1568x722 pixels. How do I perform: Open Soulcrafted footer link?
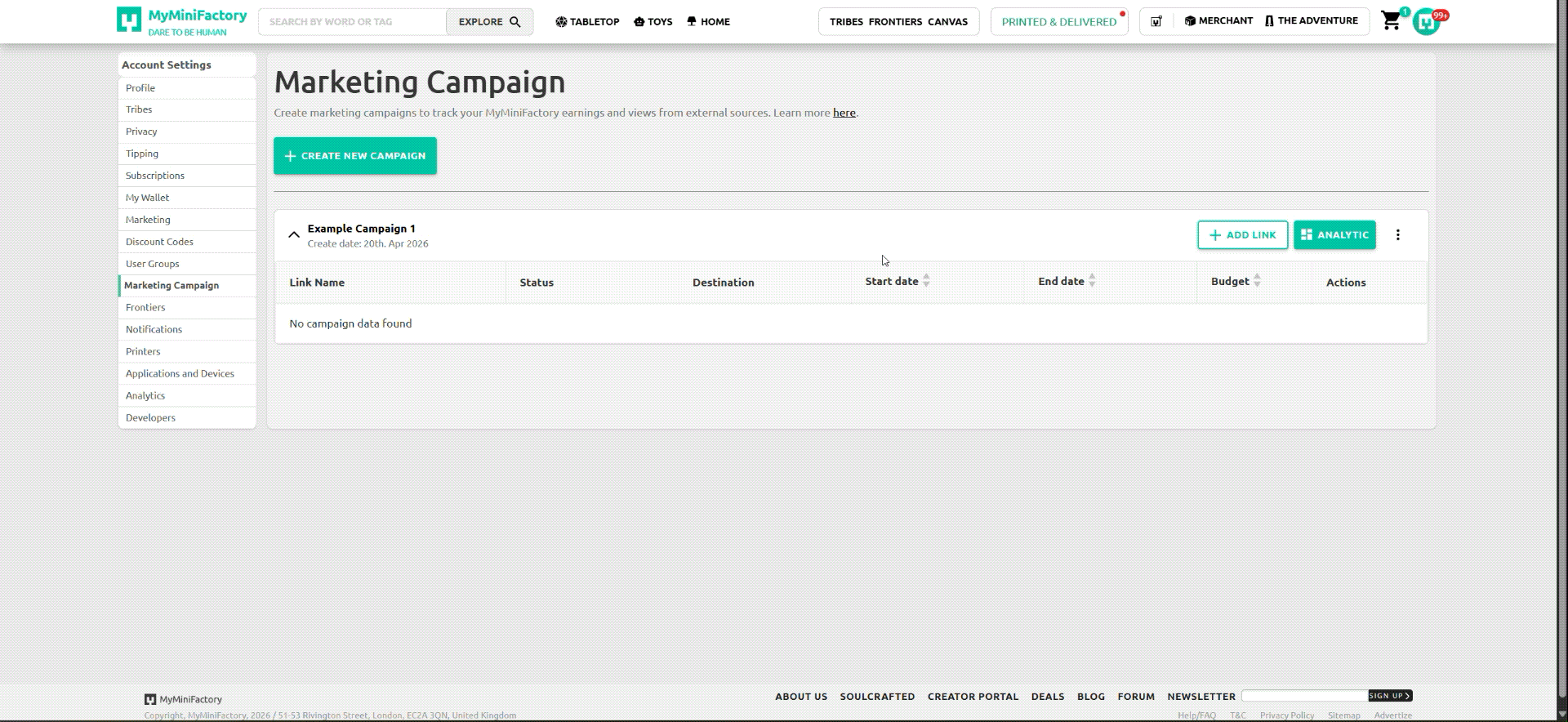(x=877, y=697)
